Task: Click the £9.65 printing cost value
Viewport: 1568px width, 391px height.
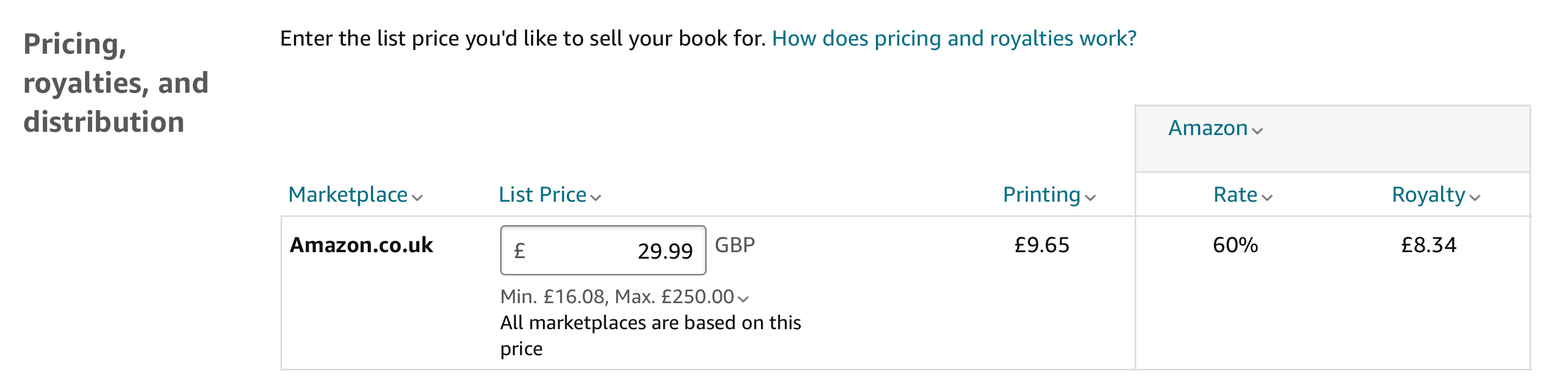Action: coord(1041,245)
